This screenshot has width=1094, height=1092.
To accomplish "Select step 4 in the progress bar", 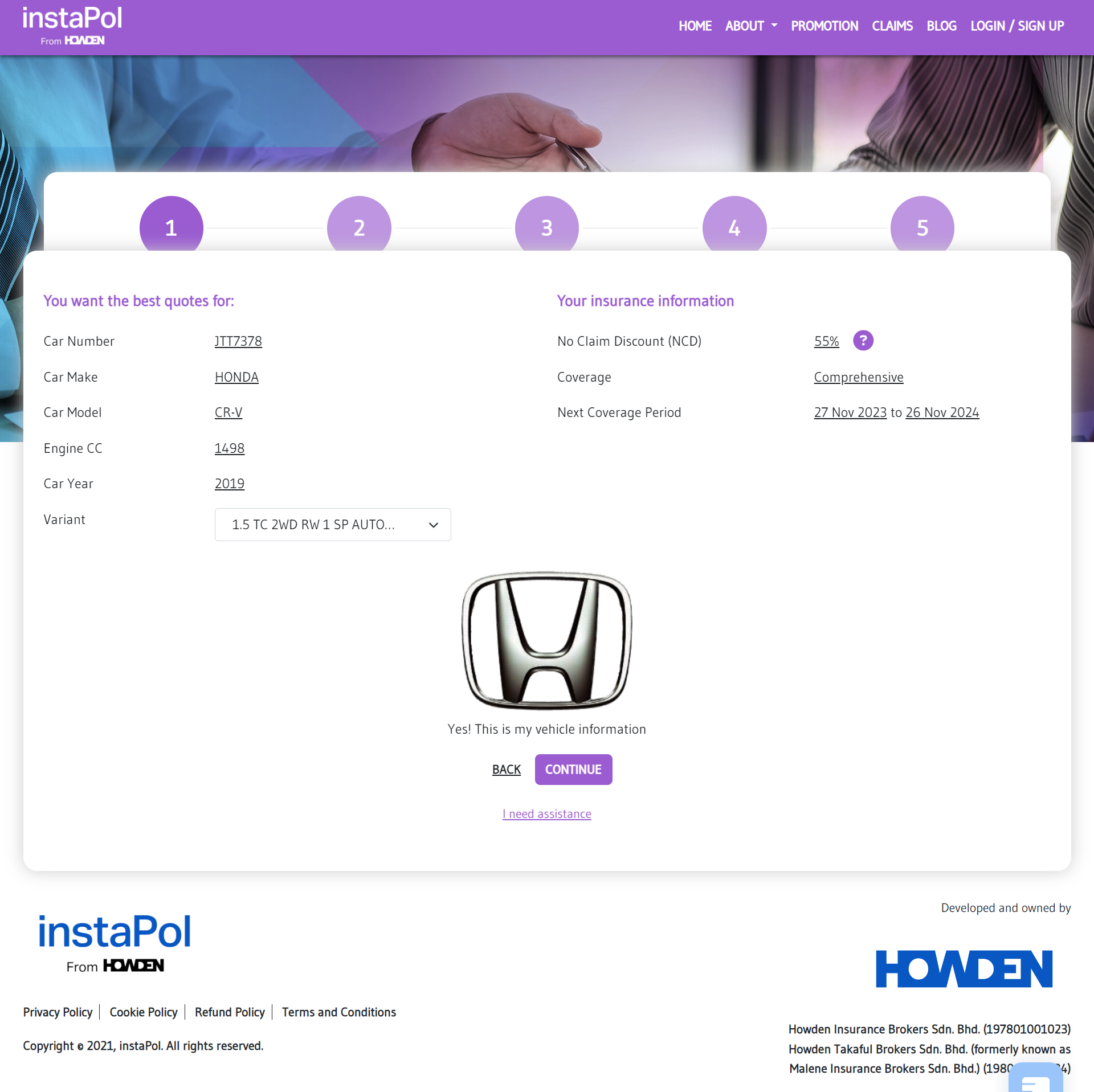I will [x=734, y=227].
